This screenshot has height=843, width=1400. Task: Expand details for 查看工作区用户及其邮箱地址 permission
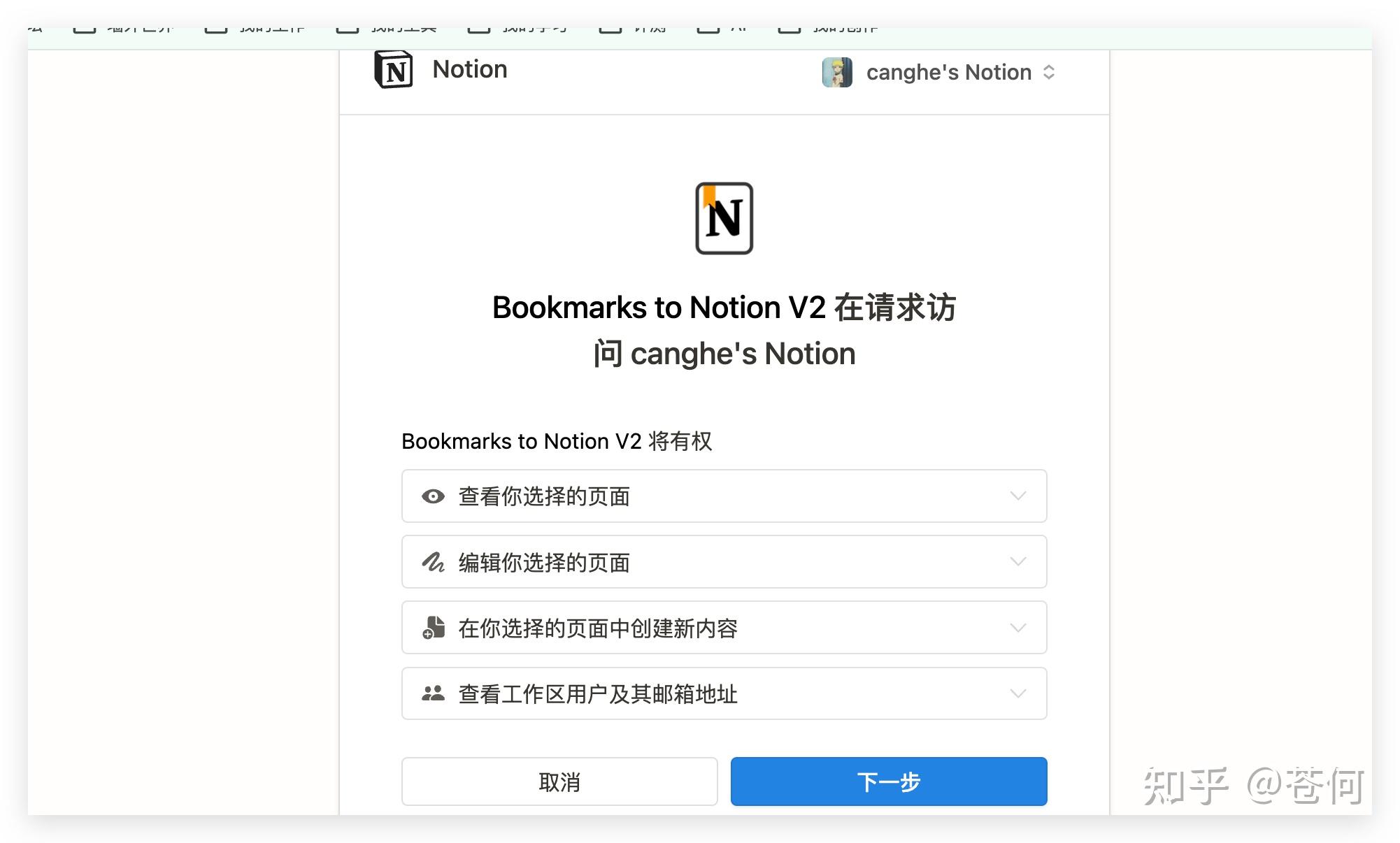(1018, 693)
